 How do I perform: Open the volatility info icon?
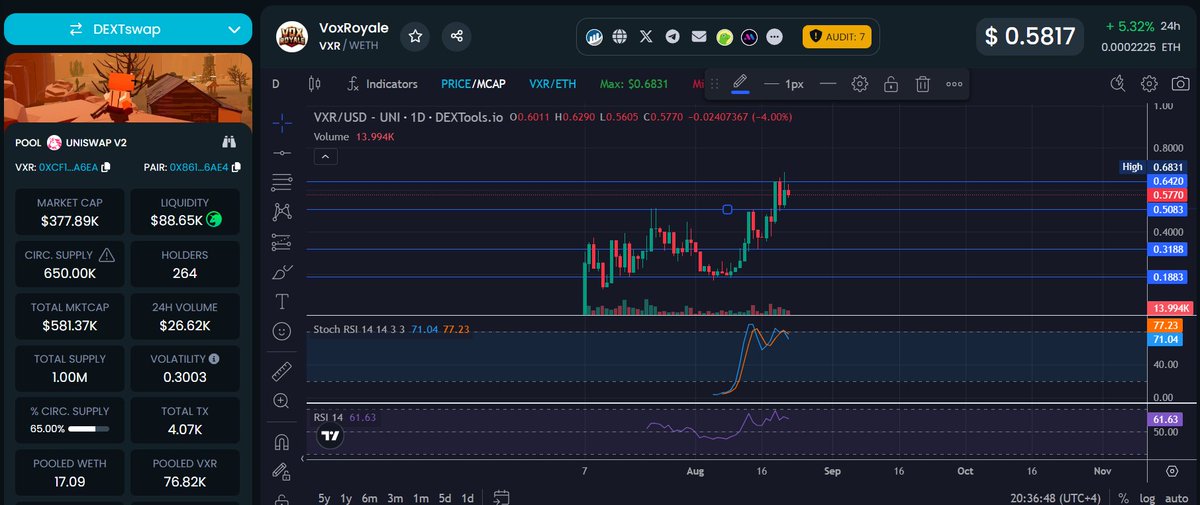(214, 358)
